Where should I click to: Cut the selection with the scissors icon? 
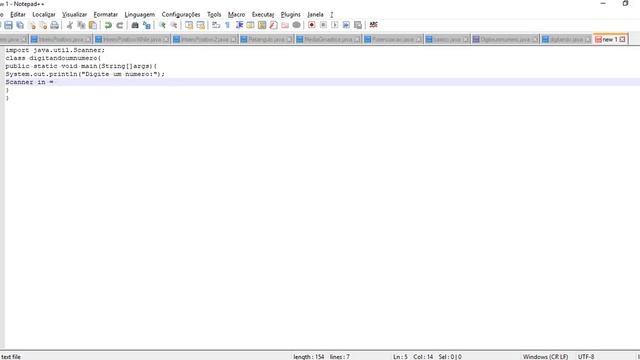pyautogui.click(x=70, y=25)
